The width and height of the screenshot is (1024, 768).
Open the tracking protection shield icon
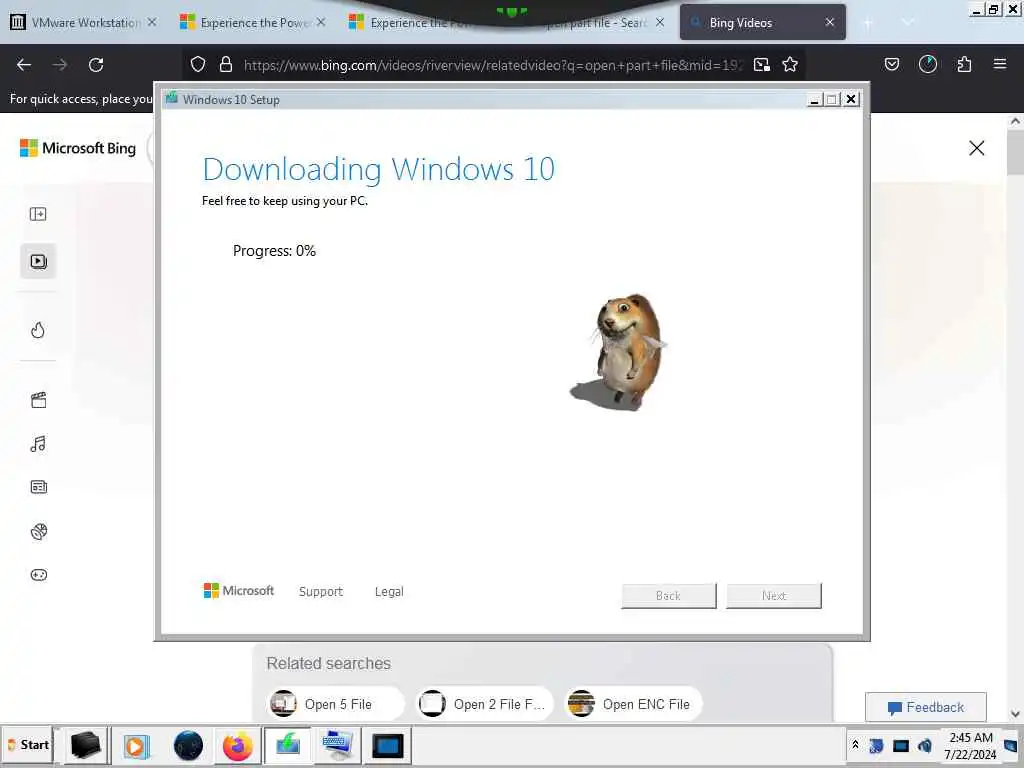tap(198, 64)
